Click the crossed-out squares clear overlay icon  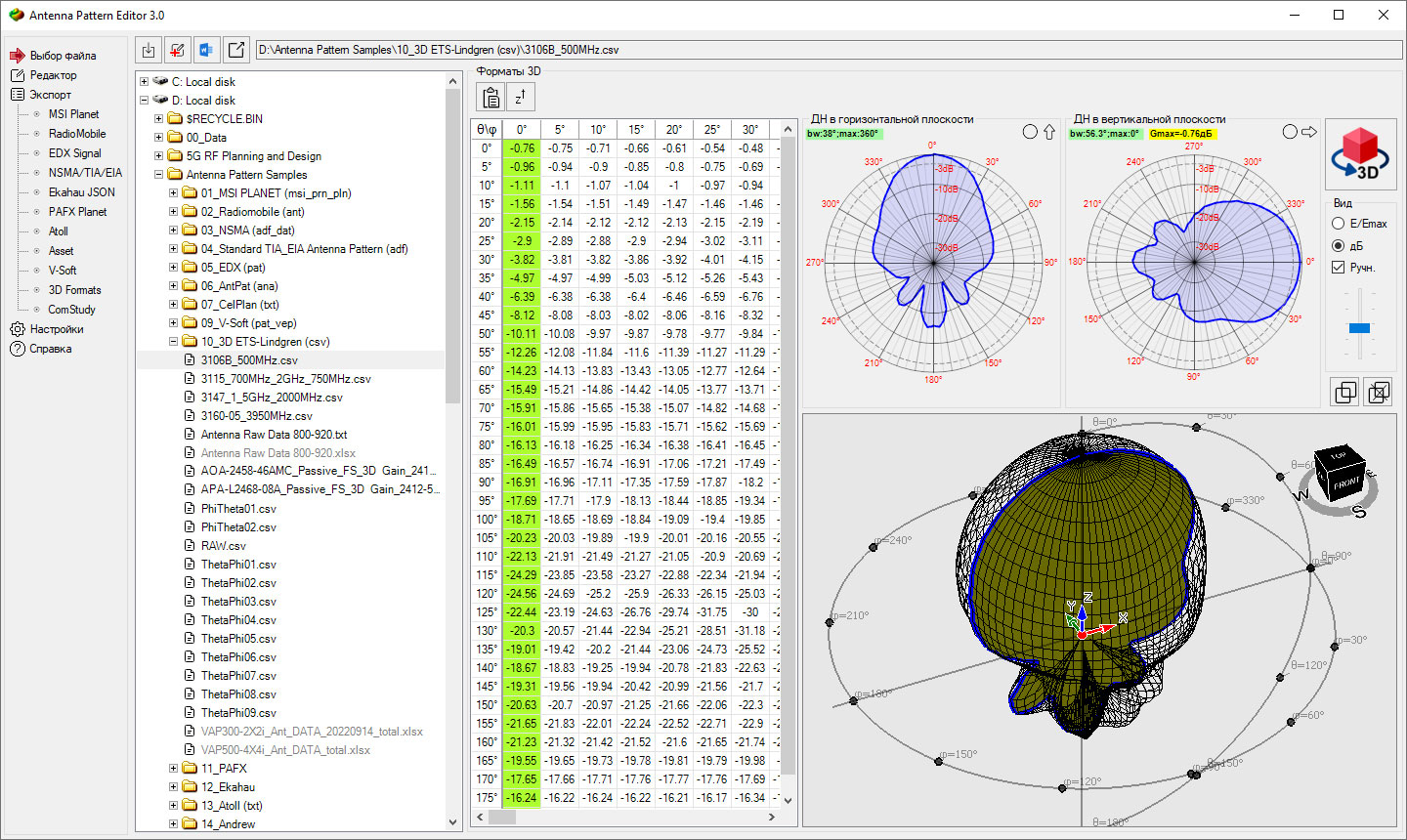tap(1378, 392)
